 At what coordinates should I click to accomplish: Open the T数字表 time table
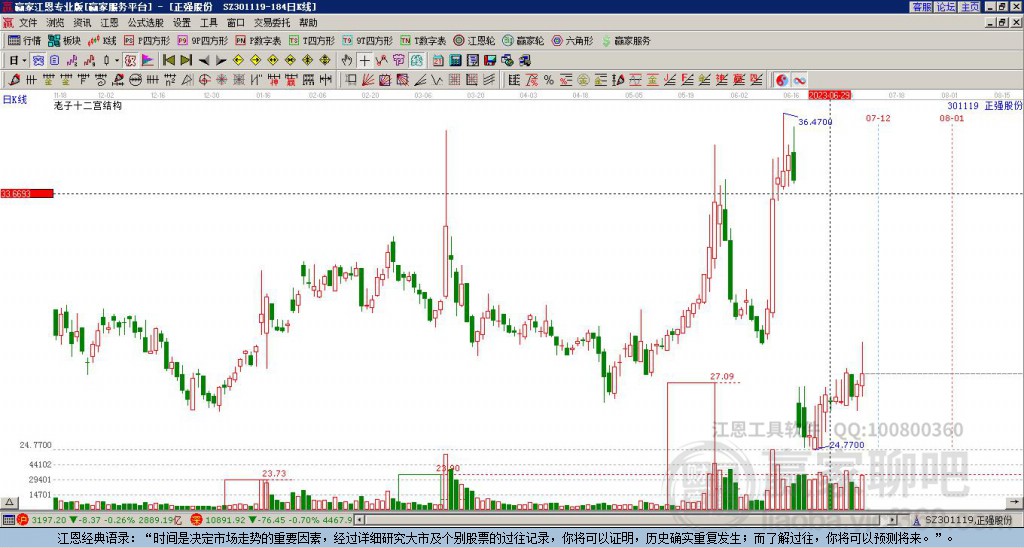point(423,40)
